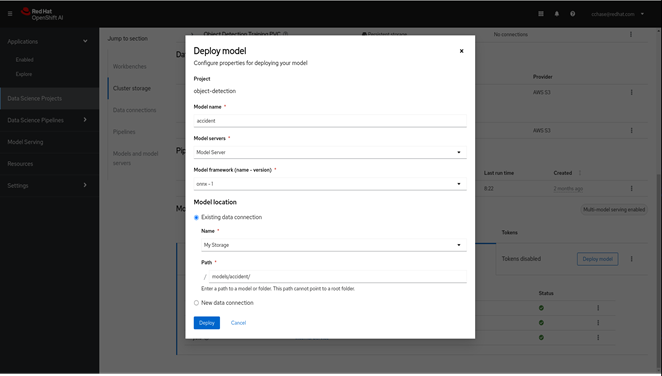This screenshot has height=376, width=662.
Task: Click the Tokens column header
Action: pos(510,233)
